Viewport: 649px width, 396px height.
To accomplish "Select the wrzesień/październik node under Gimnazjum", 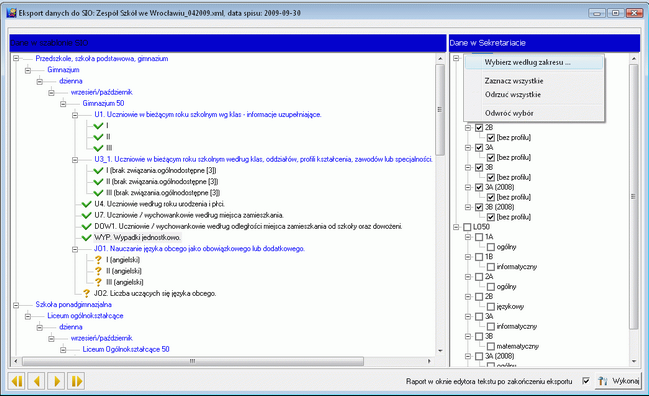I will pos(101,92).
